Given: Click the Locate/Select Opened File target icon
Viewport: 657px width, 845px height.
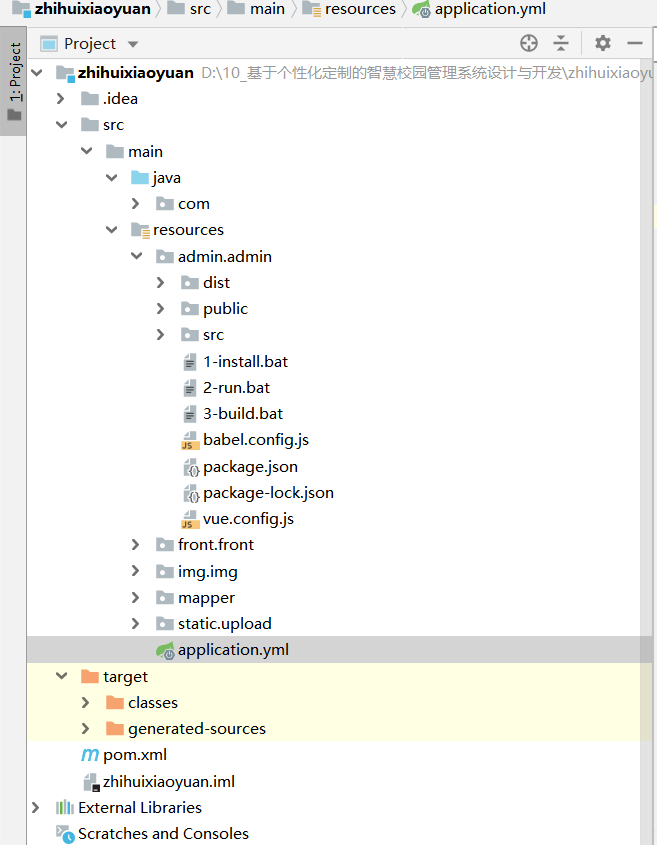Looking at the screenshot, I should [x=529, y=43].
